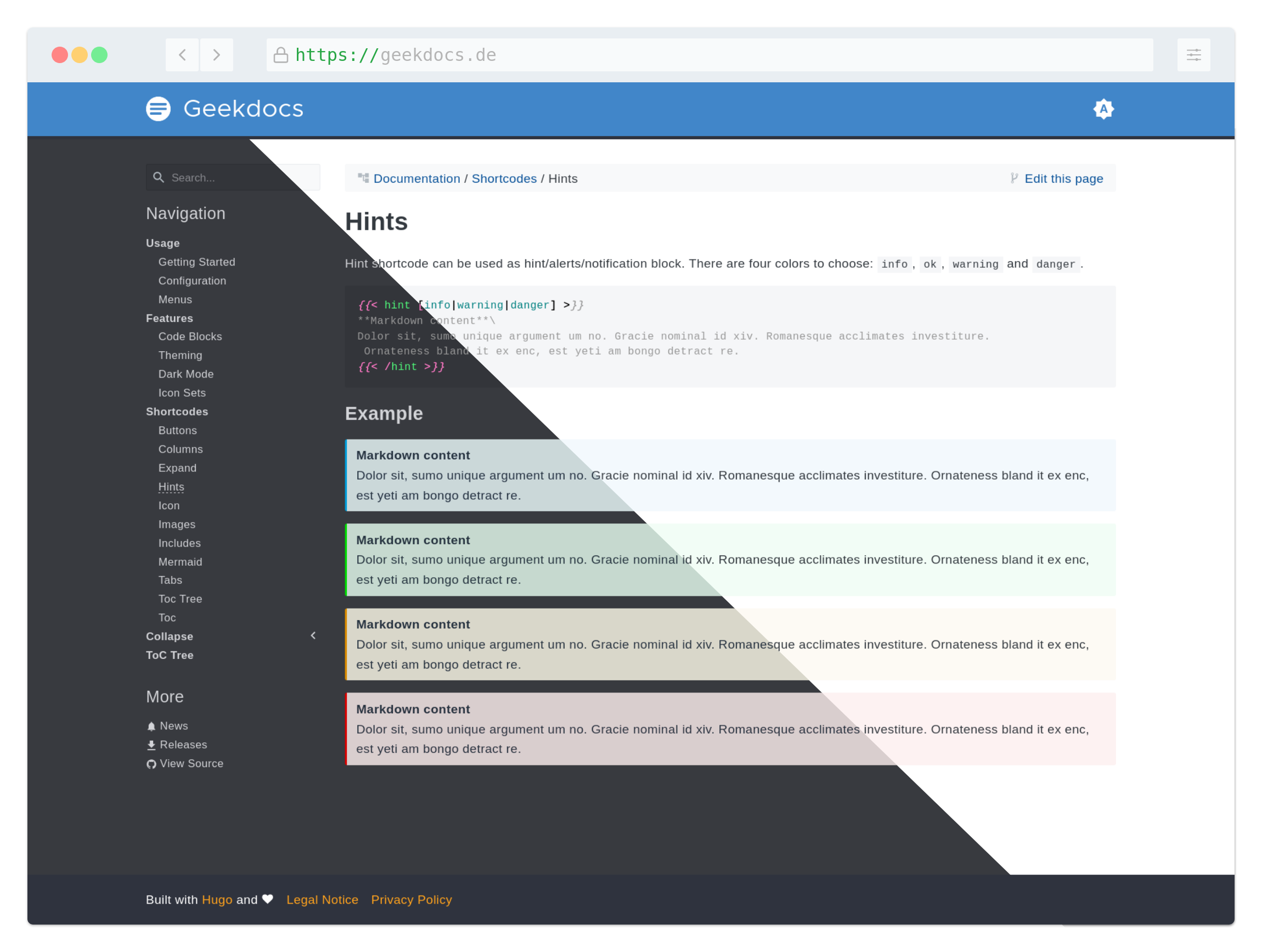
Task: Click the Legal Notice link in footer
Action: 322,899
